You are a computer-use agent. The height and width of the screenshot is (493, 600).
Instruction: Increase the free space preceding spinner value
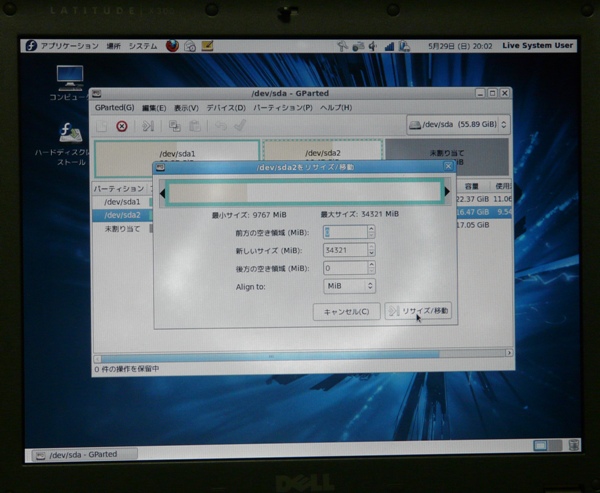(x=371, y=227)
